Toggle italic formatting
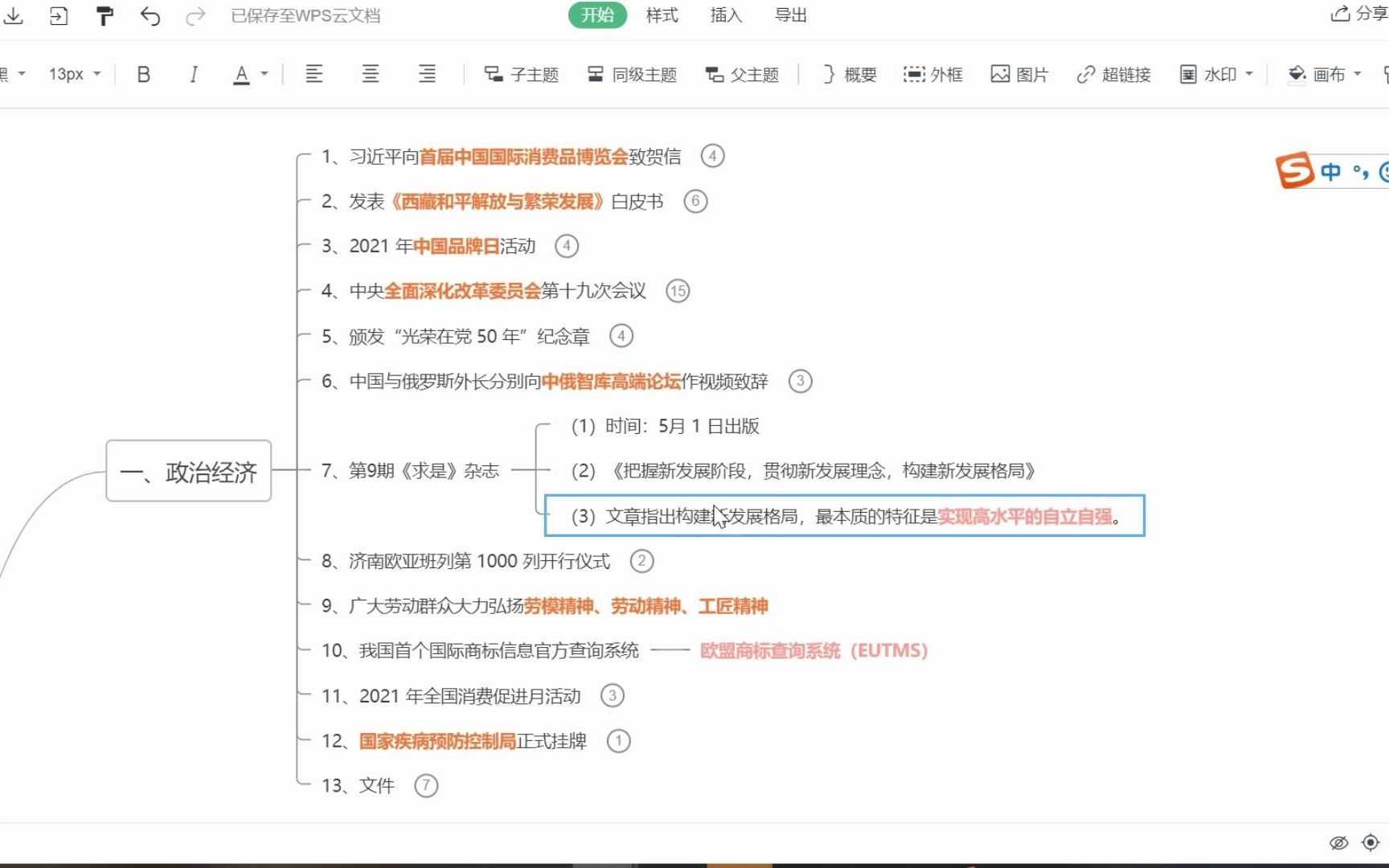Screen dimensions: 1389x868 [x=193, y=75]
